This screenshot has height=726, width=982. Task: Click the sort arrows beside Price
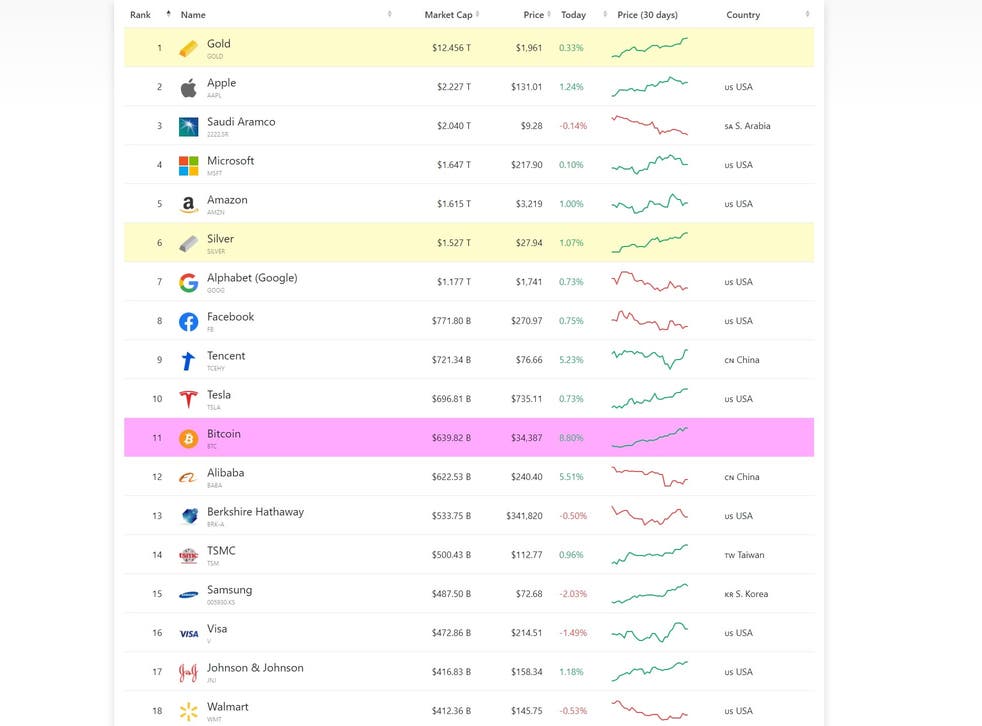pyautogui.click(x=549, y=14)
